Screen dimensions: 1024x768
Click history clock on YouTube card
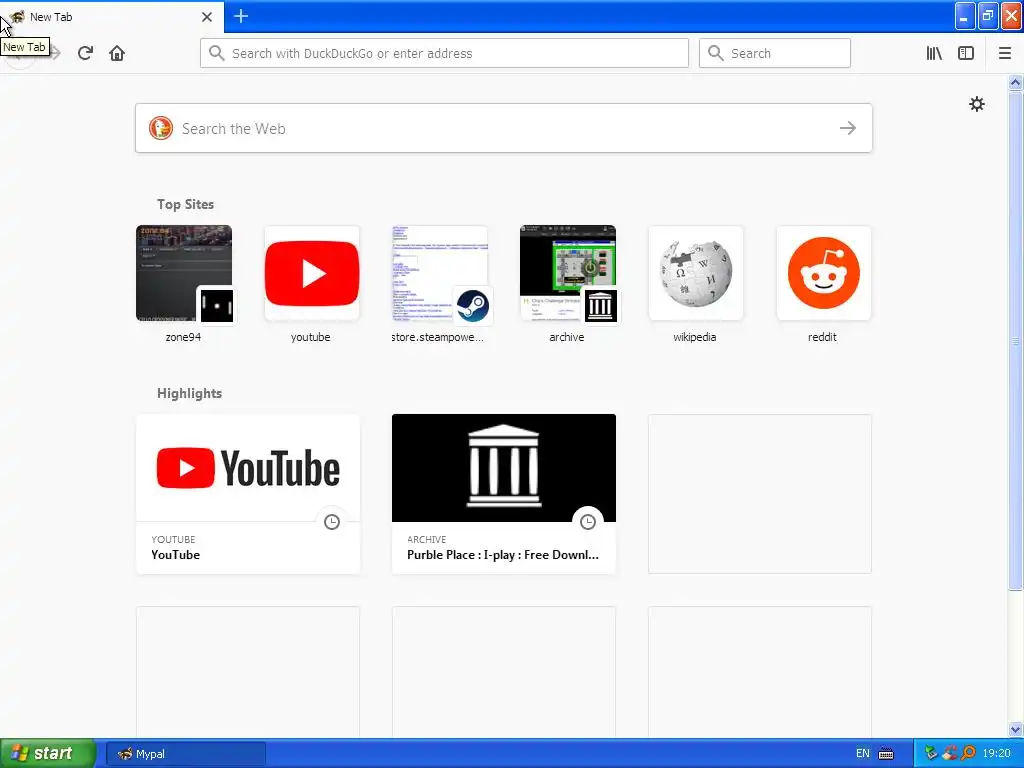(332, 522)
